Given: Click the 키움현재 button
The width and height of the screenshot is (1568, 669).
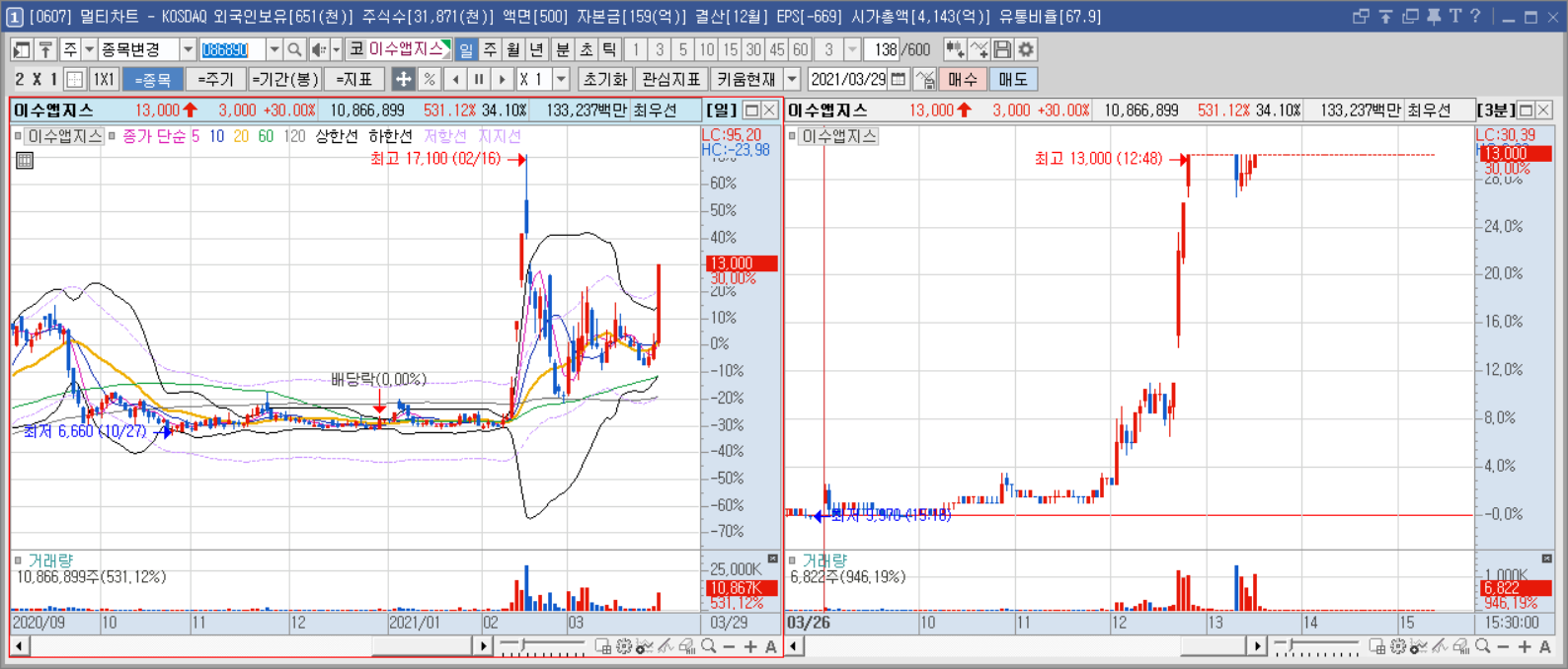Looking at the screenshot, I should point(746,79).
